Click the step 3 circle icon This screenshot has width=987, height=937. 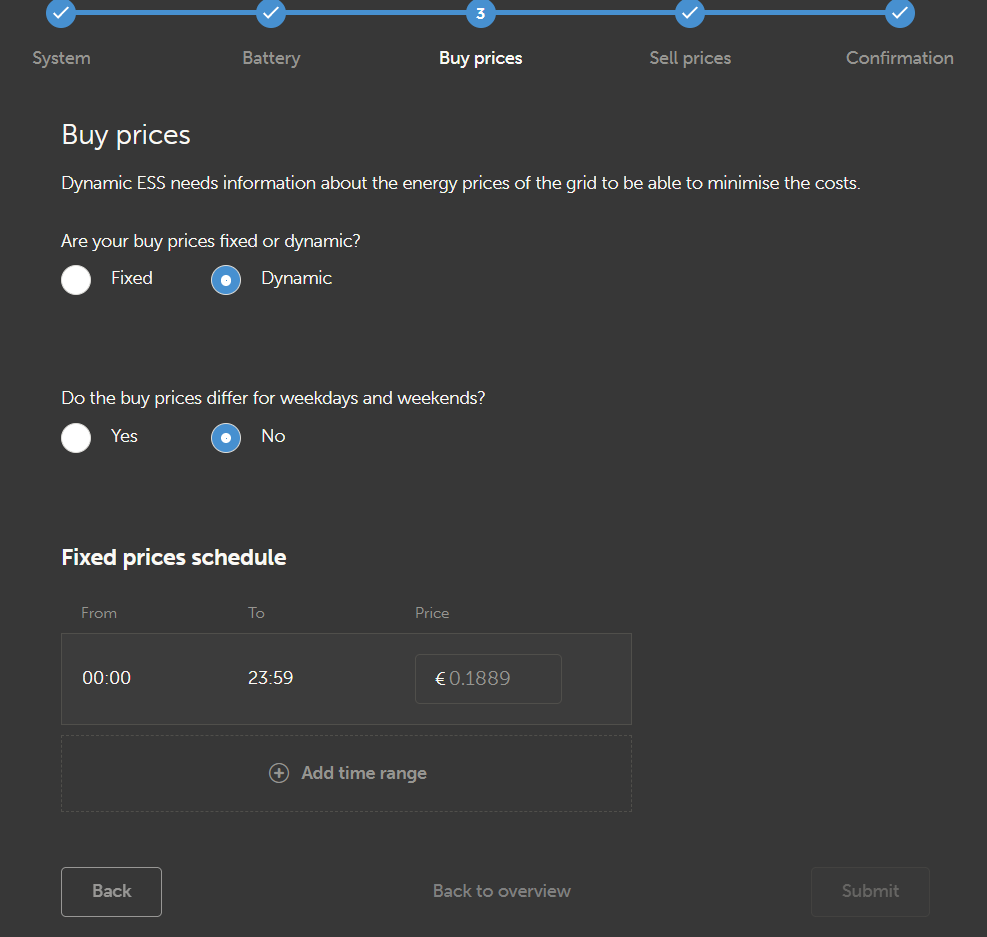point(480,13)
